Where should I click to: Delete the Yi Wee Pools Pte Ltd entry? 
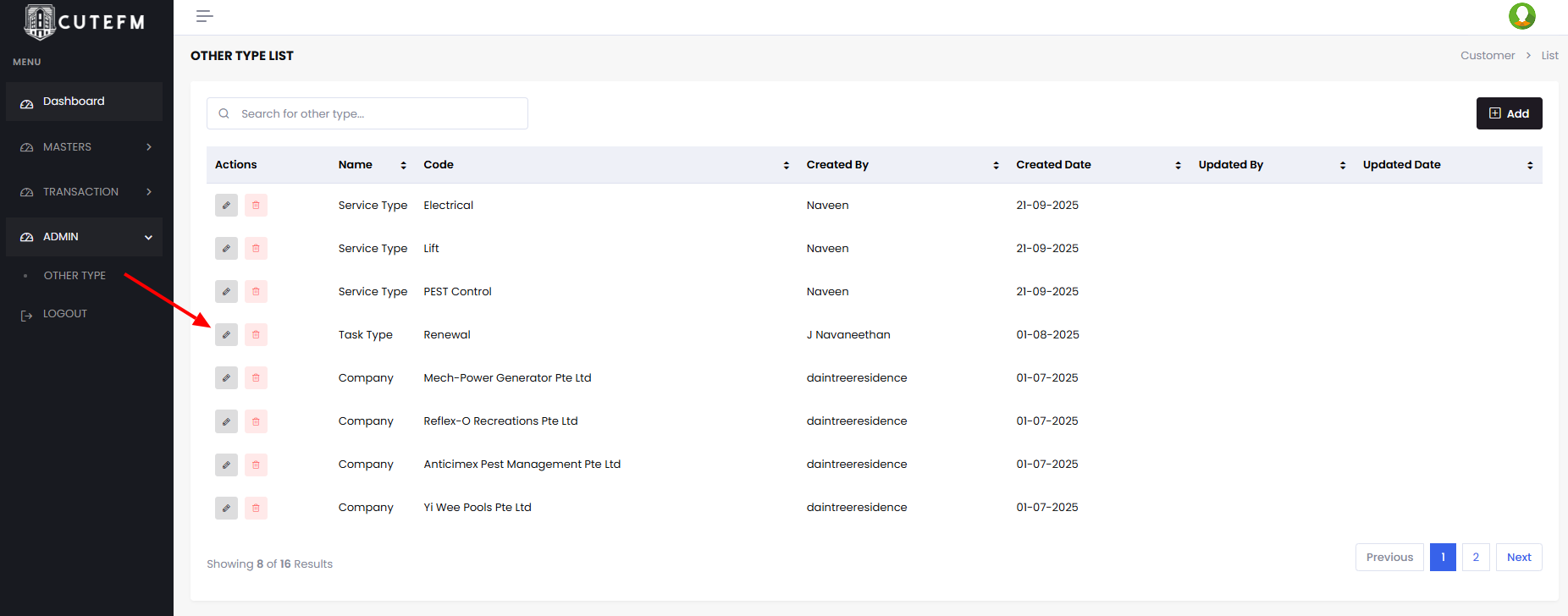256,508
